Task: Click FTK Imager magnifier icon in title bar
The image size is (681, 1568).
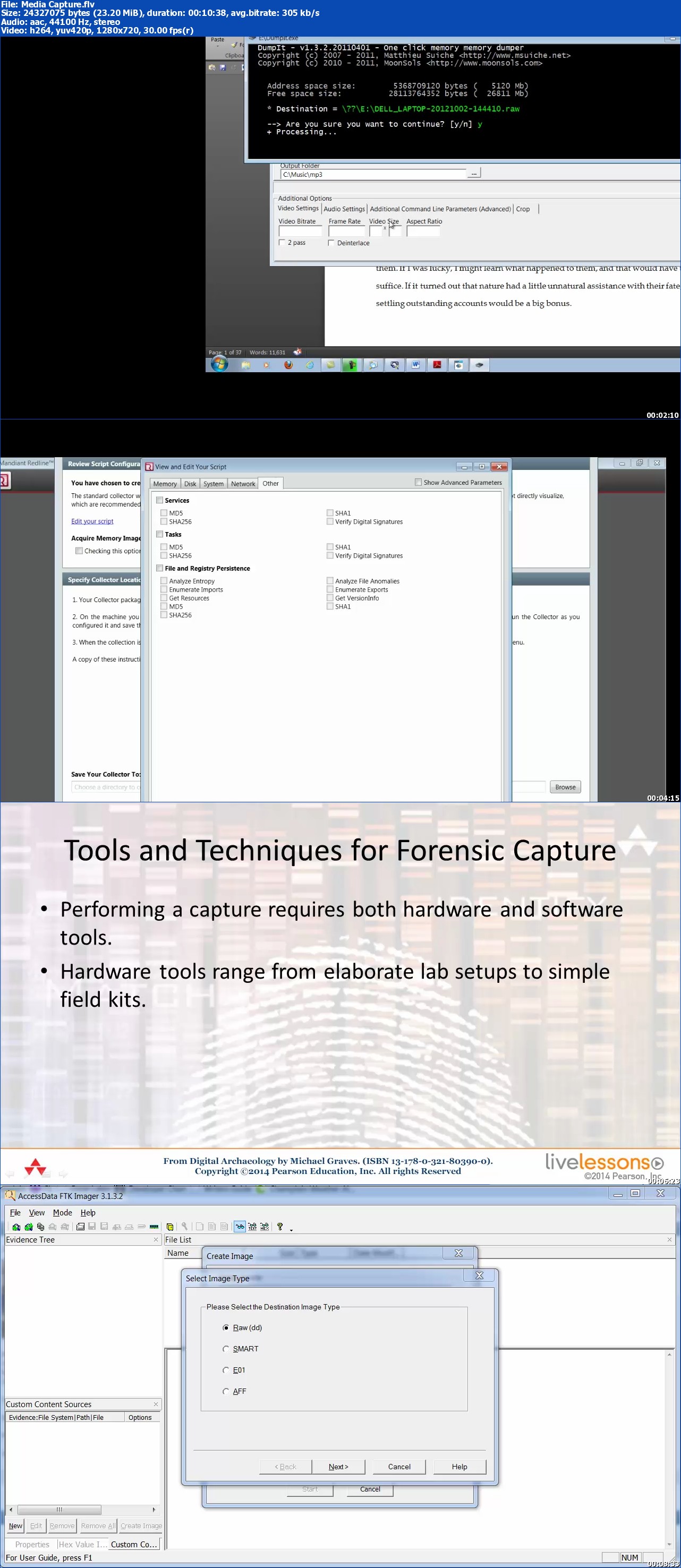Action: [10, 1195]
